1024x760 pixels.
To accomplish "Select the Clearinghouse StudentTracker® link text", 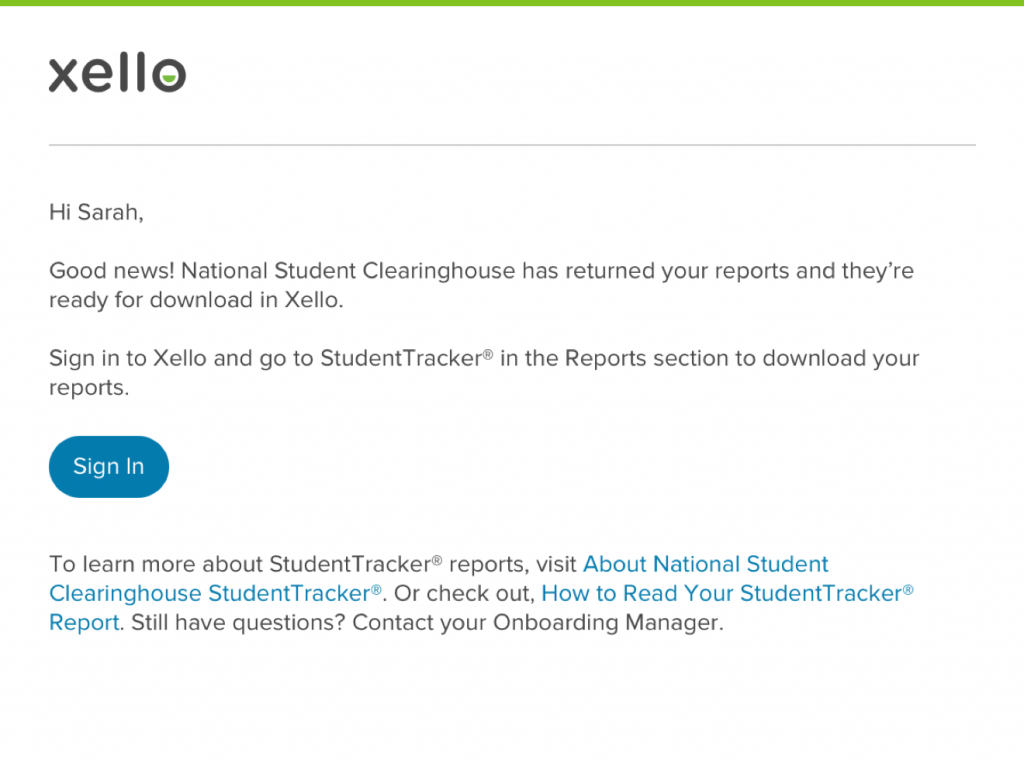I will (216, 593).
